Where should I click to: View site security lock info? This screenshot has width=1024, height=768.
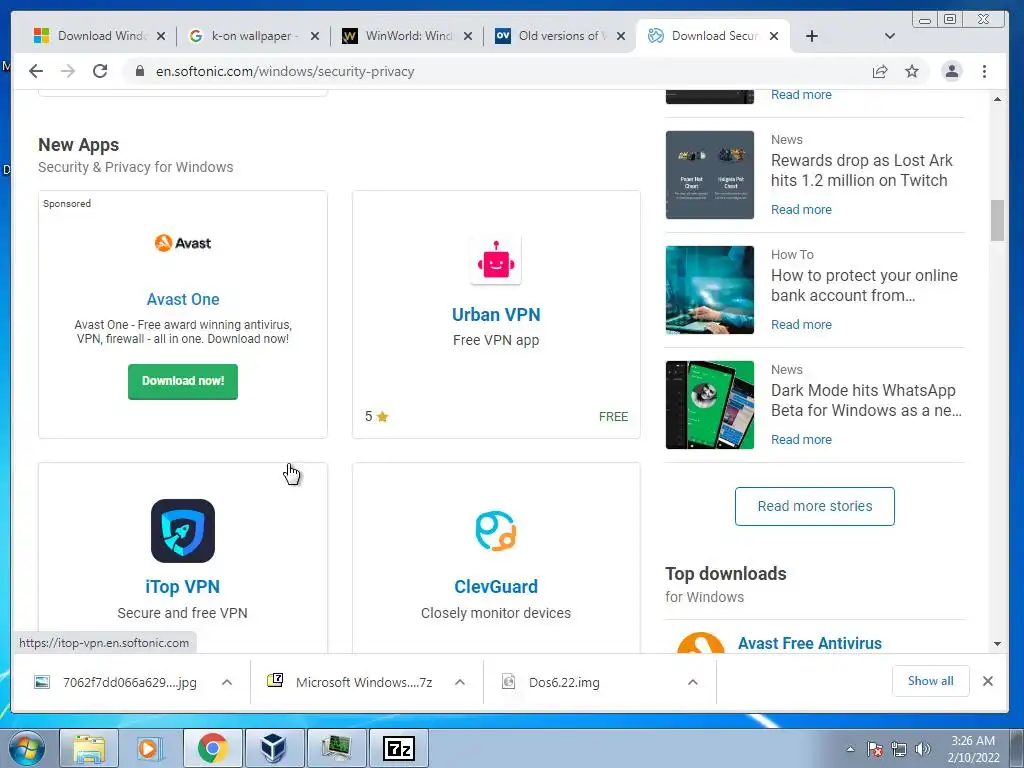[x=139, y=71]
